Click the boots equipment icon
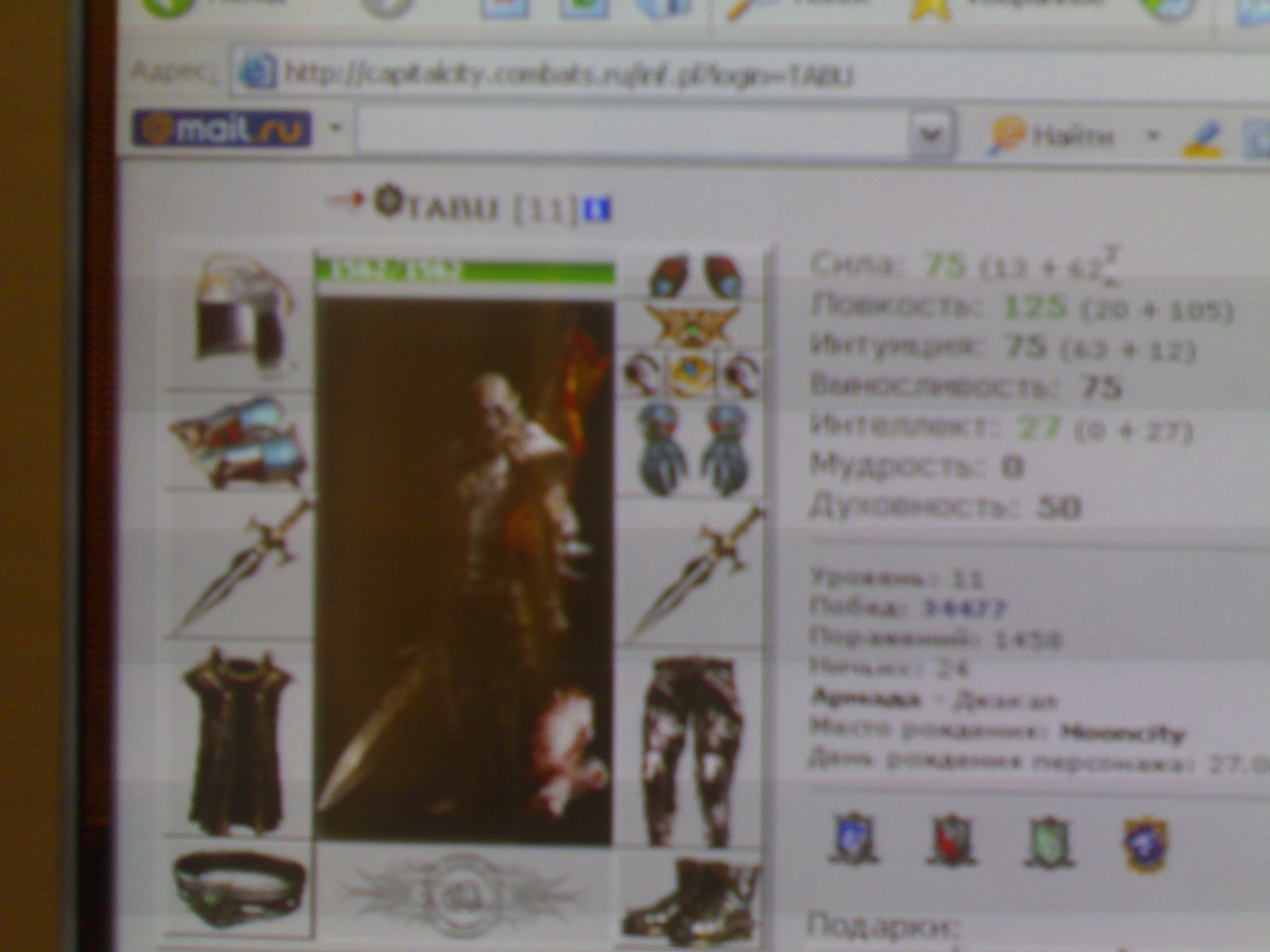This screenshot has height=952, width=1270. coord(691,900)
